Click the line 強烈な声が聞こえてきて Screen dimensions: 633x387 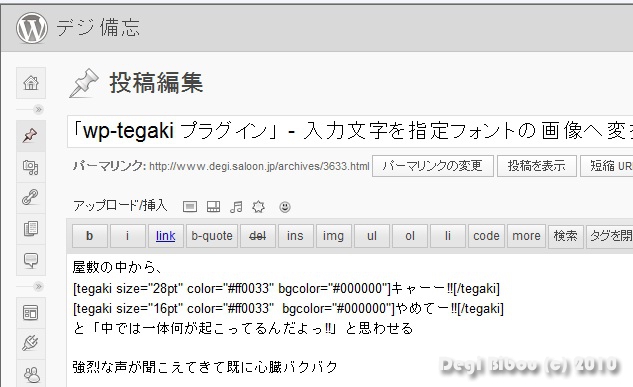click(205, 367)
